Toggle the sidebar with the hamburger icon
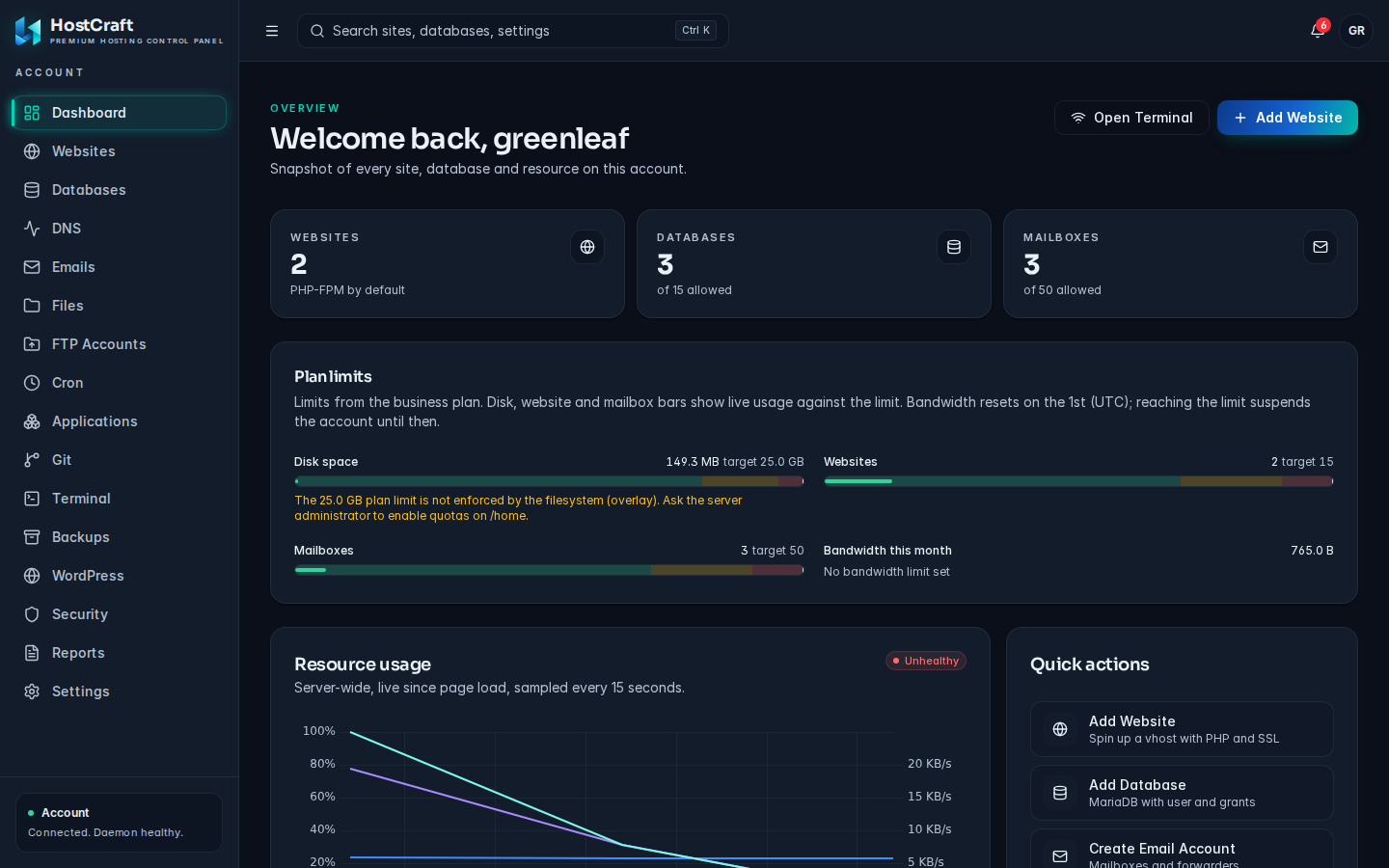This screenshot has width=1389, height=868. click(272, 31)
